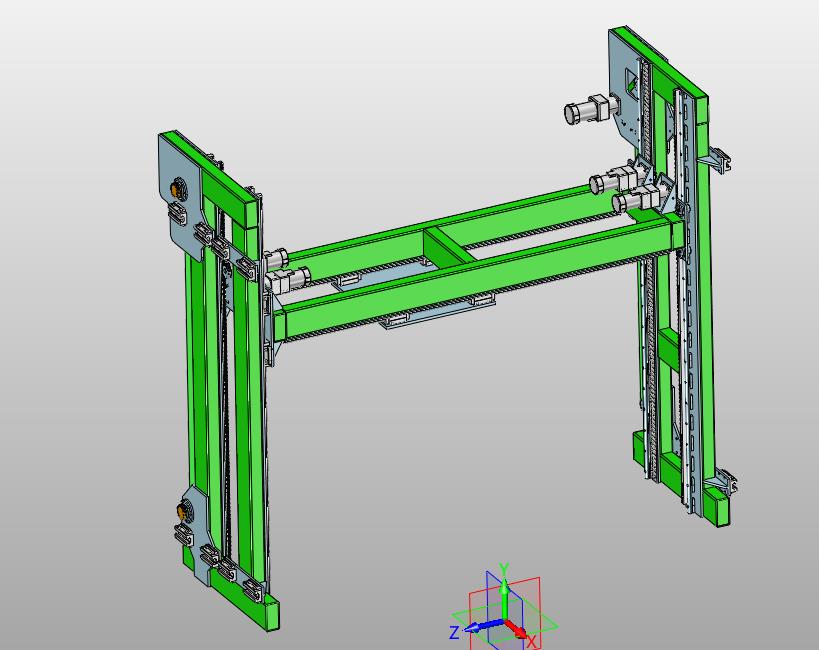Screen dimensions: 819x650
Task: Click the red X axis arrow on triad
Action: pyautogui.click(x=516, y=629)
